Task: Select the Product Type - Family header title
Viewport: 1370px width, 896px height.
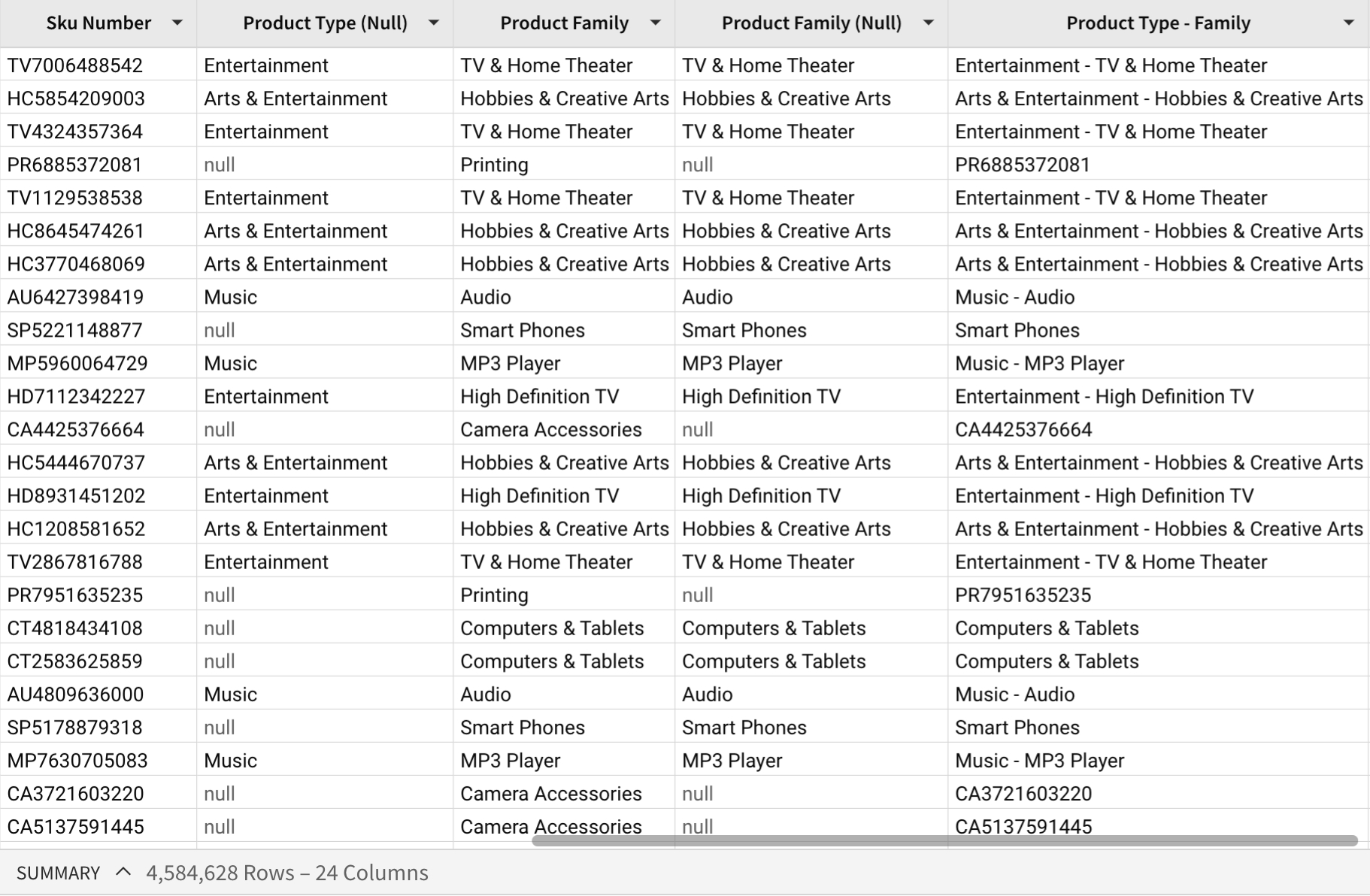Action: point(1158,23)
